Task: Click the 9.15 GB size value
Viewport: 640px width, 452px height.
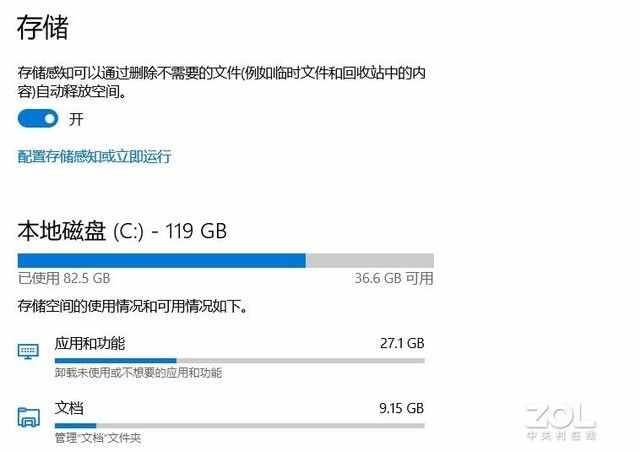Action: pos(402,408)
